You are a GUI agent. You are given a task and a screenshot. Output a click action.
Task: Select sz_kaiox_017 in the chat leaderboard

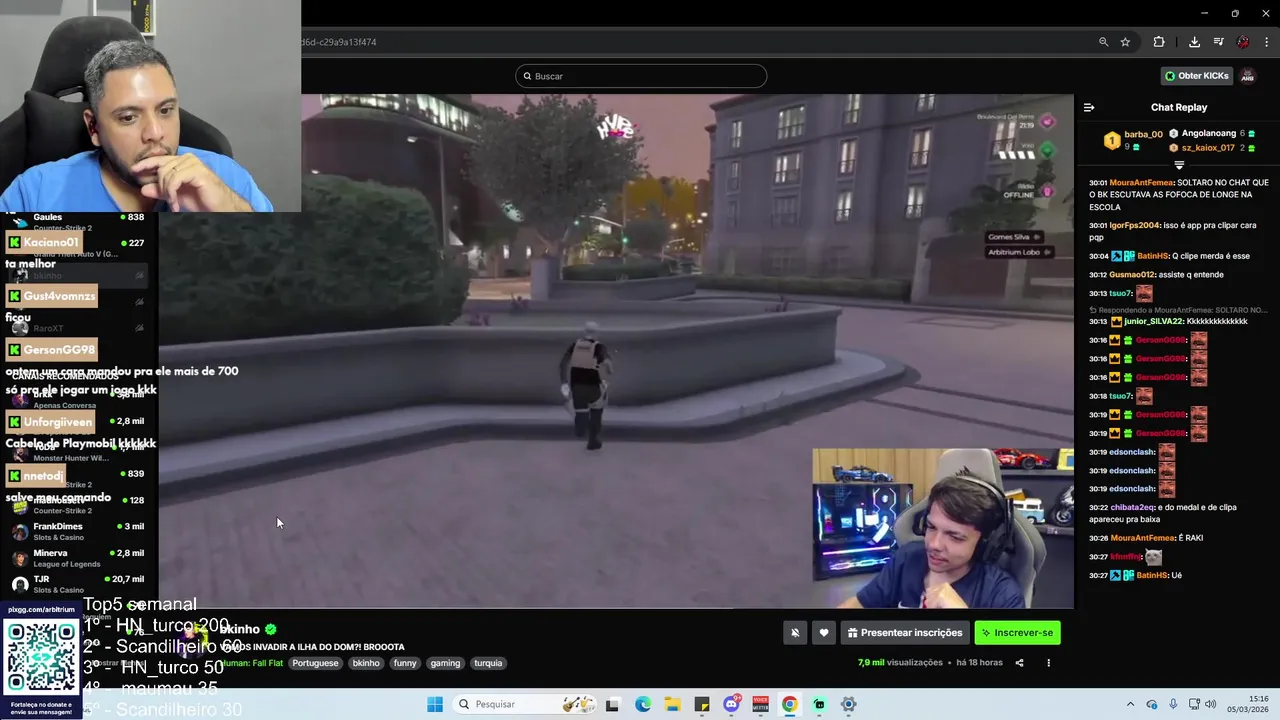[x=1208, y=148]
